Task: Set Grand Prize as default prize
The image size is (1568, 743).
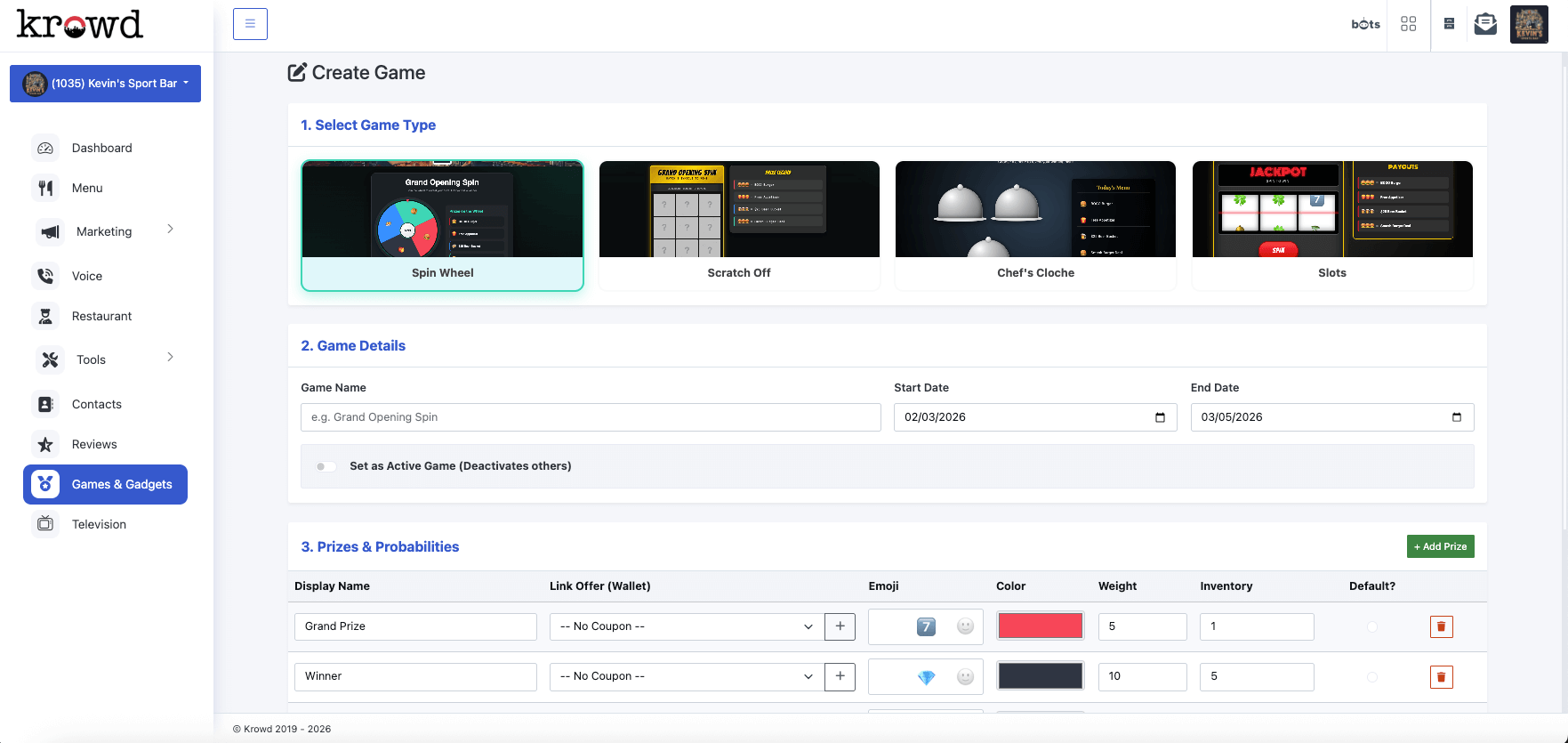Action: (1371, 626)
